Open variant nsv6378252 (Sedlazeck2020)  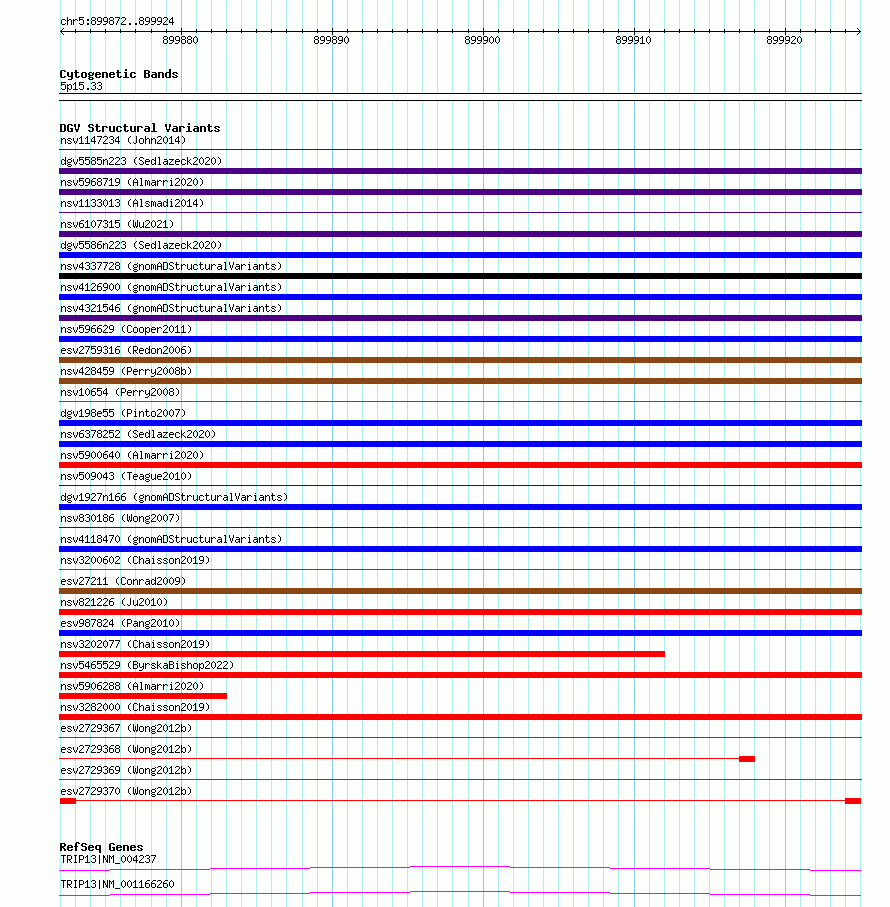138,434
